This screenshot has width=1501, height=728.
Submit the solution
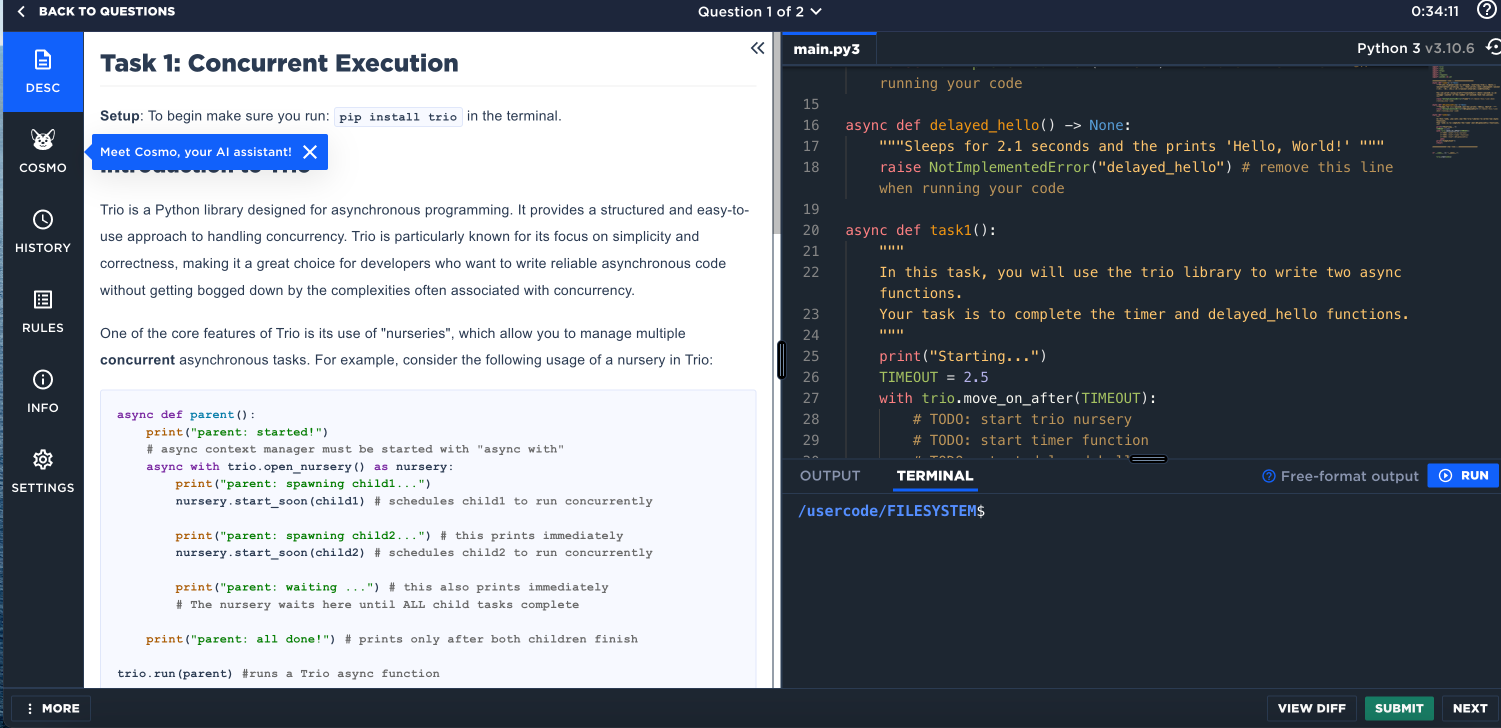(1398, 708)
